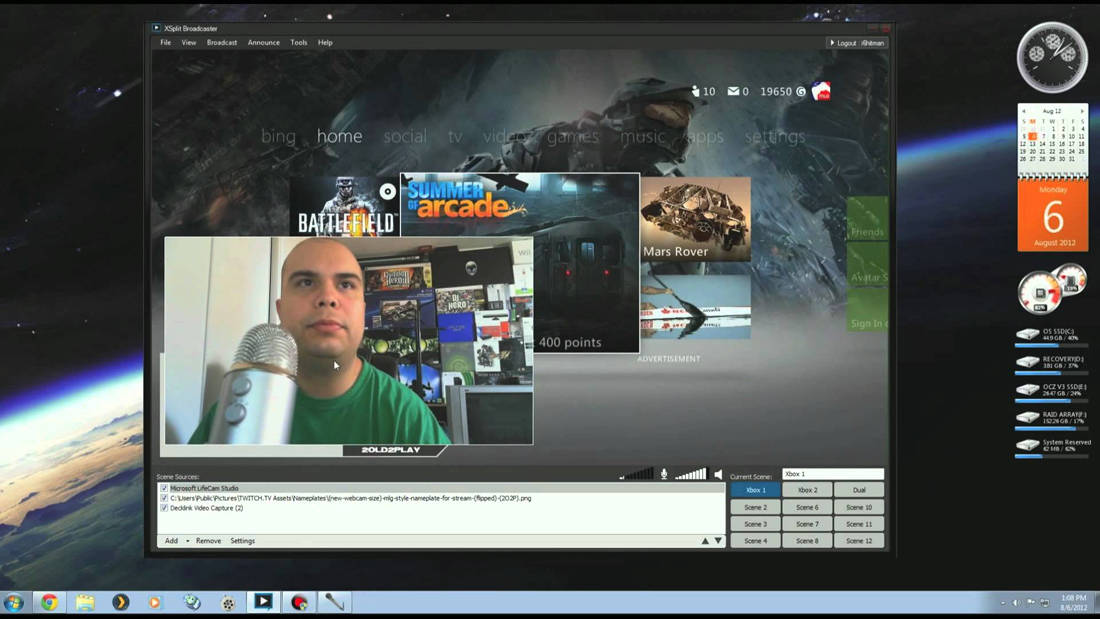Open Google Chrome from the taskbar
The image size is (1100, 619).
click(x=49, y=602)
